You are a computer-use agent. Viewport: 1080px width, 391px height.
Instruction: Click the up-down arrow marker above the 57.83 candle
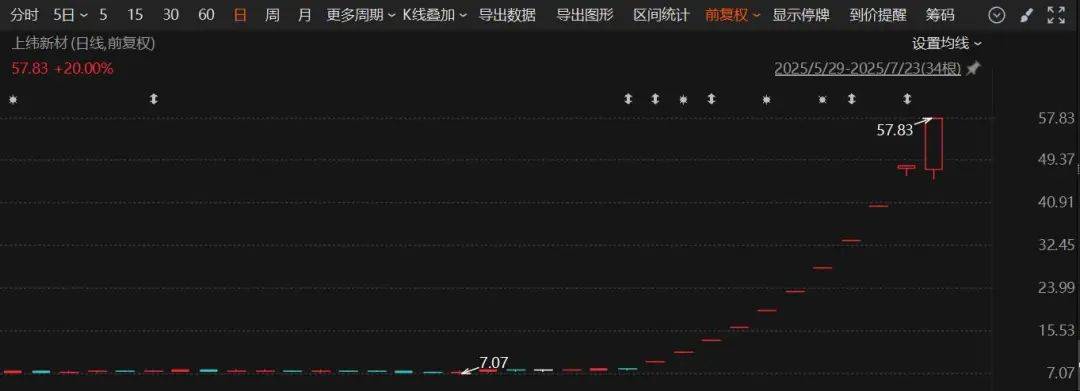point(907,99)
